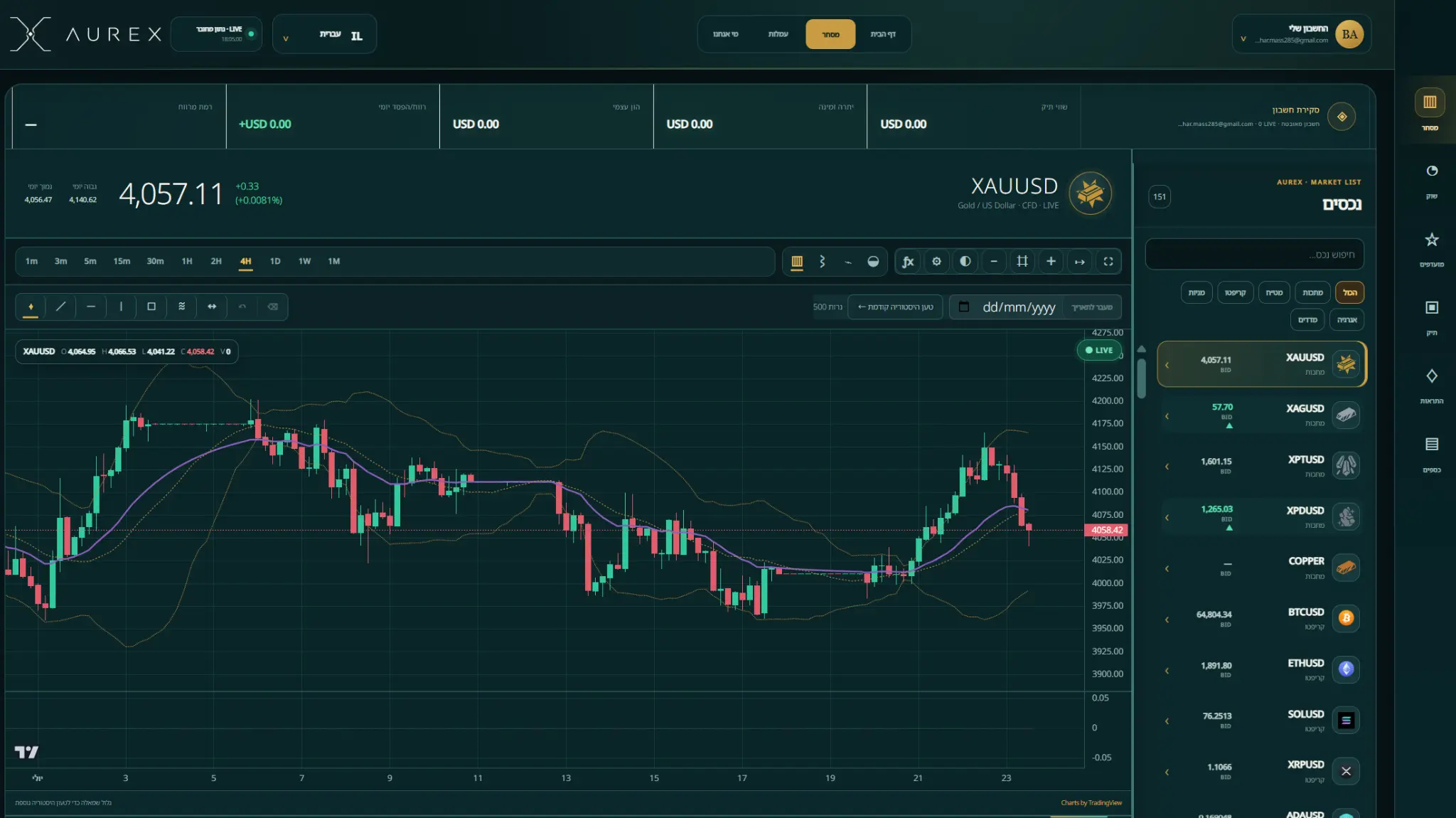Zoom out the chart with minus icon
The width and height of the screenshot is (1456, 818).
tap(994, 262)
